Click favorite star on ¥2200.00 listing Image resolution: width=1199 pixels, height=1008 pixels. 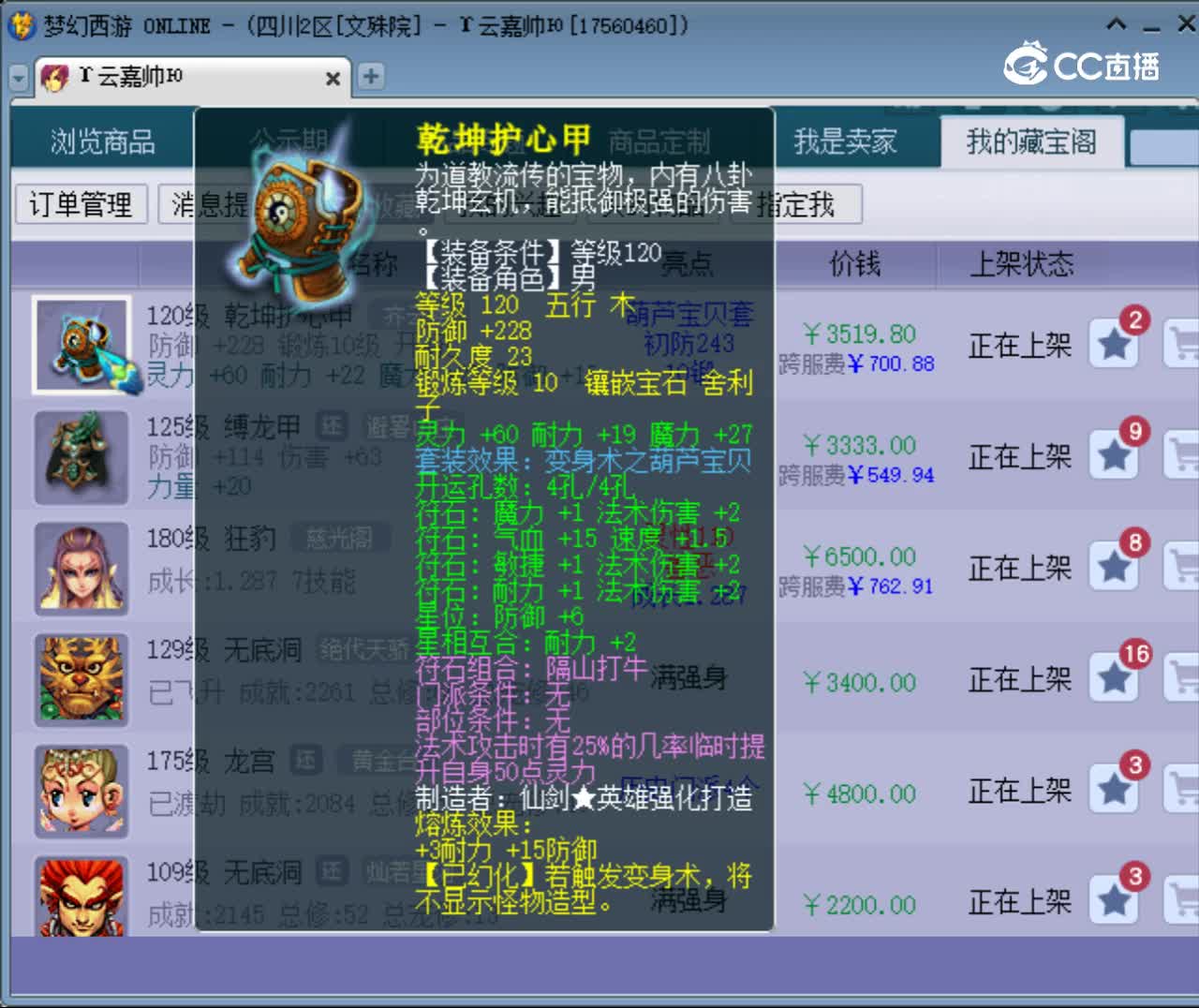tap(1115, 900)
